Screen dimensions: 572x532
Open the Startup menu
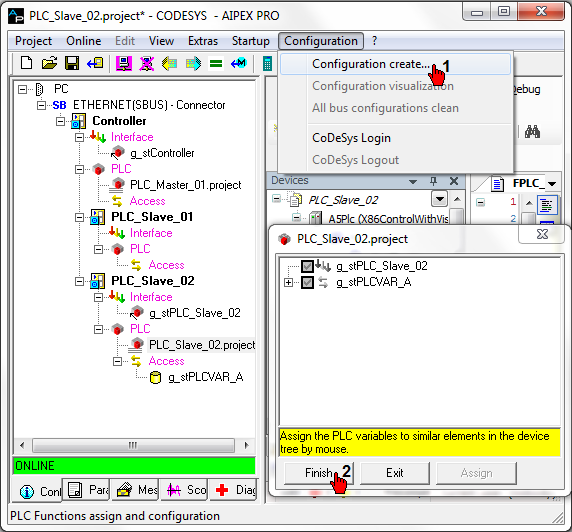click(251, 41)
